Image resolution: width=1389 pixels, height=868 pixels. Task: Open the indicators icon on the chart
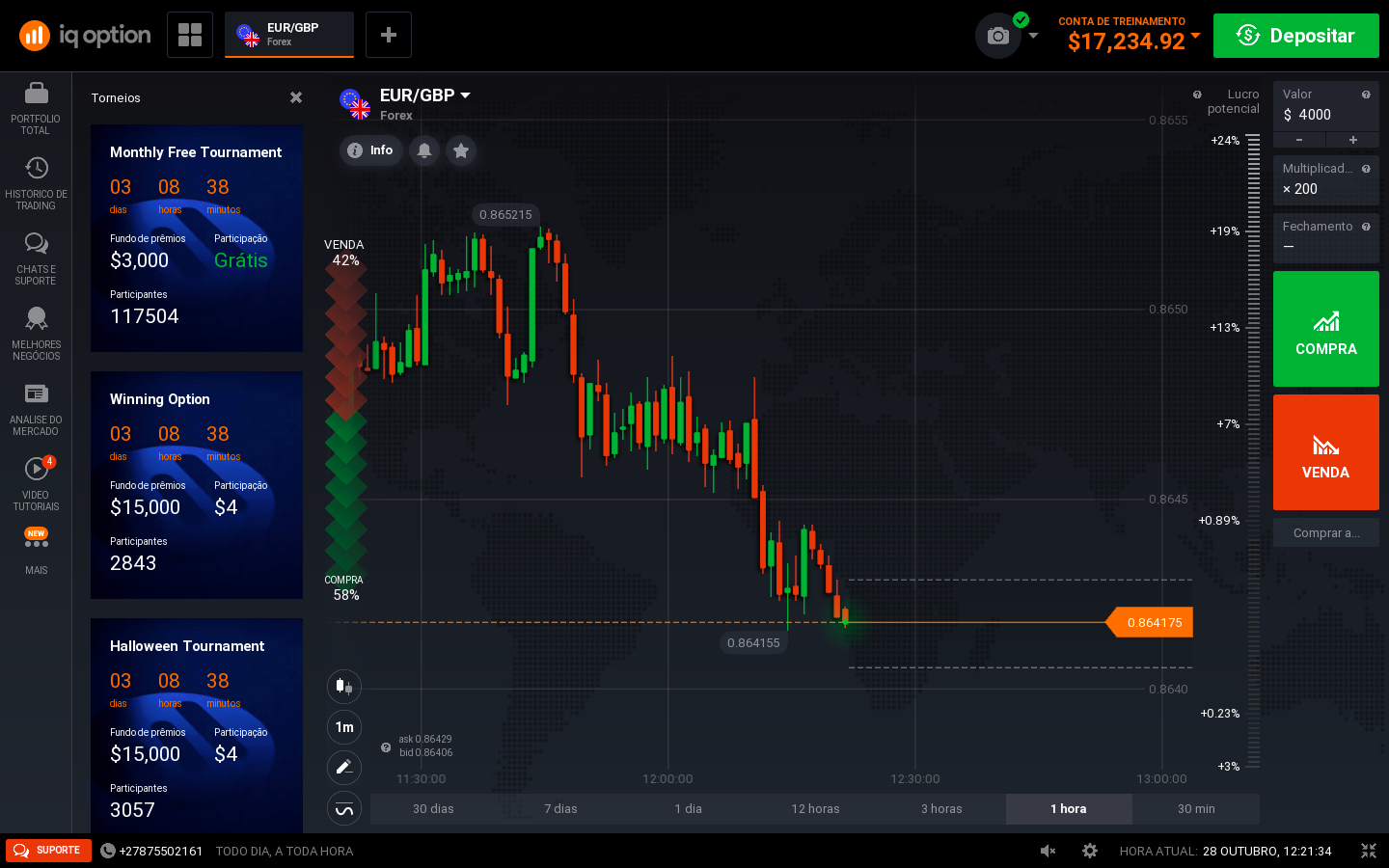[344, 809]
